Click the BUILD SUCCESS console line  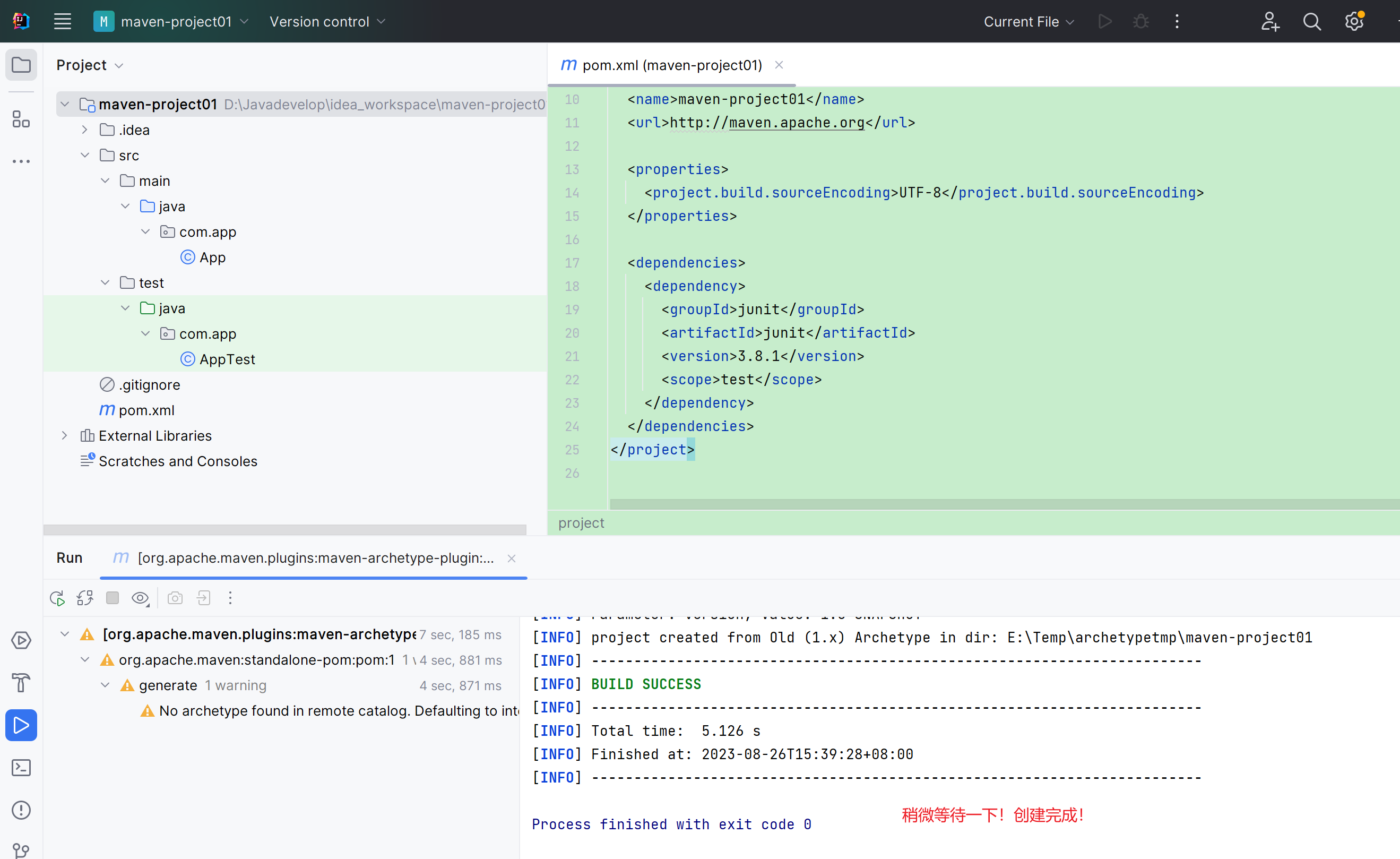[645, 684]
